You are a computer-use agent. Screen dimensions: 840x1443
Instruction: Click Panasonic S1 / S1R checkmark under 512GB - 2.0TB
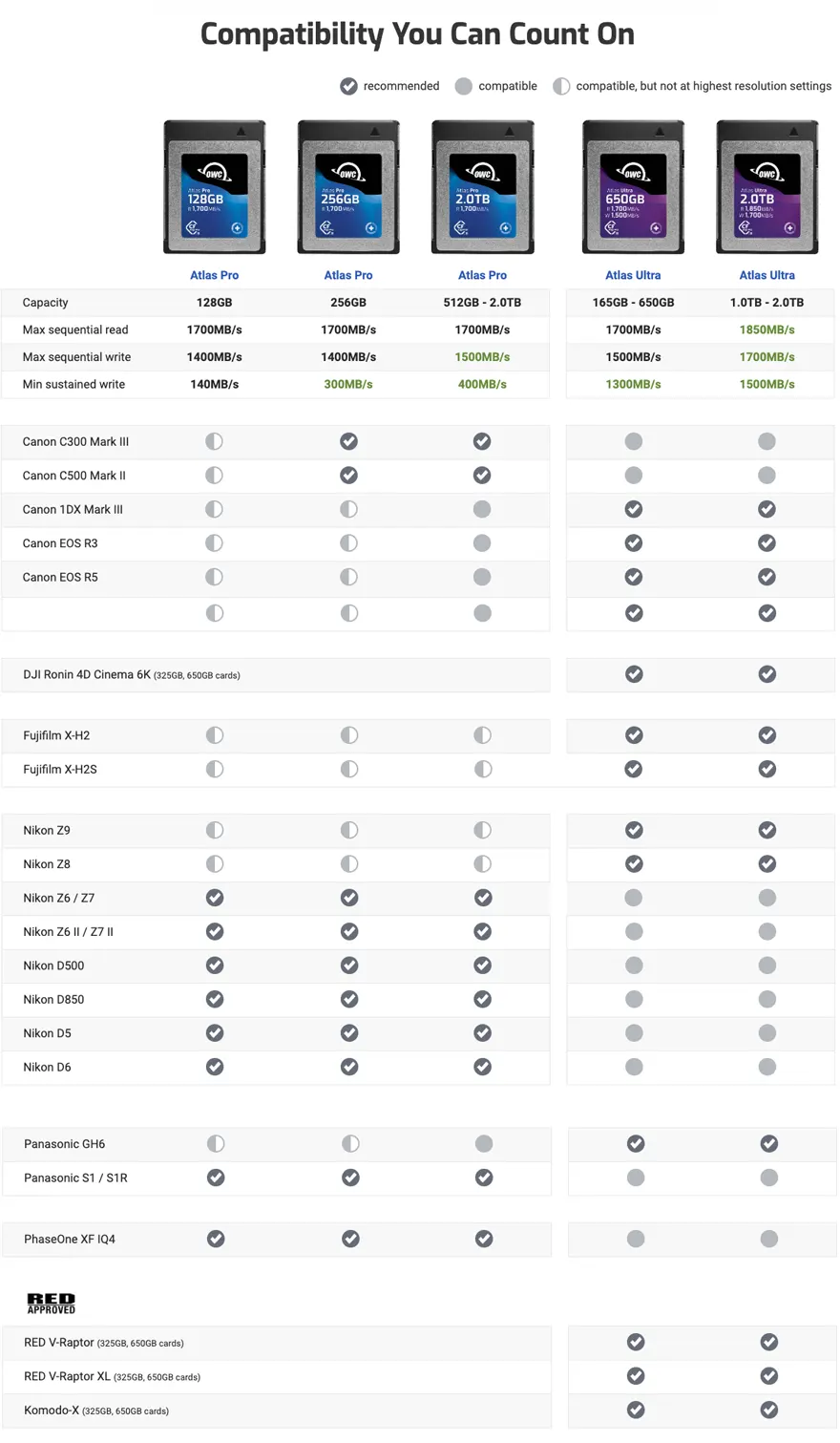tap(484, 1178)
